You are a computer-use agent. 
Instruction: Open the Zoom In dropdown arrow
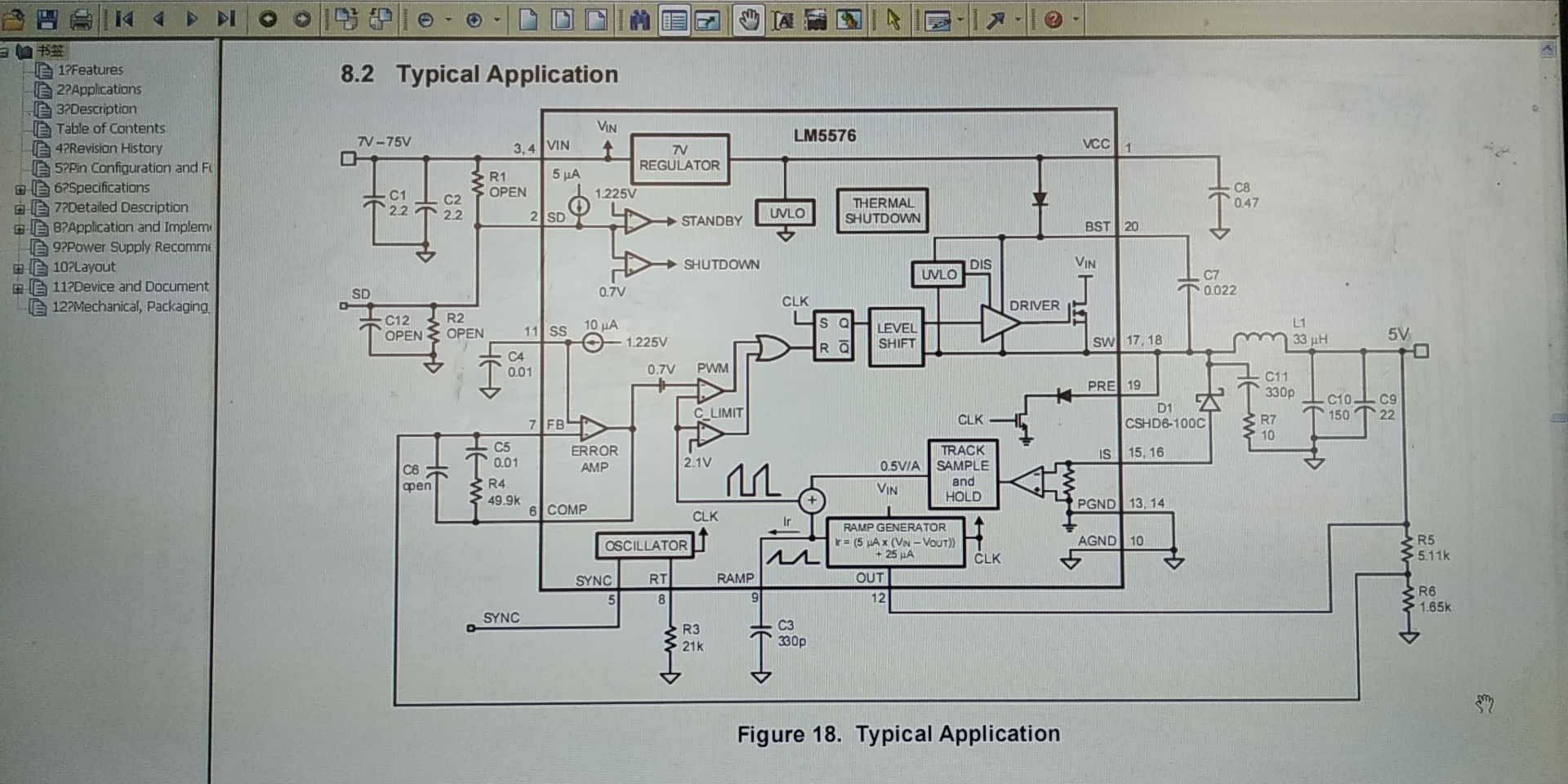497,20
